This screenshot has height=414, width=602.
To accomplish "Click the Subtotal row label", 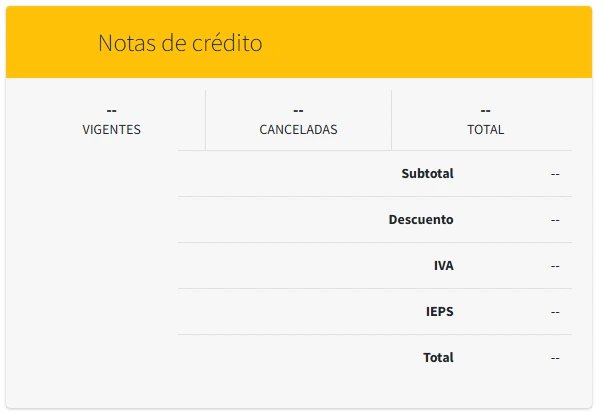I will (x=427, y=173).
